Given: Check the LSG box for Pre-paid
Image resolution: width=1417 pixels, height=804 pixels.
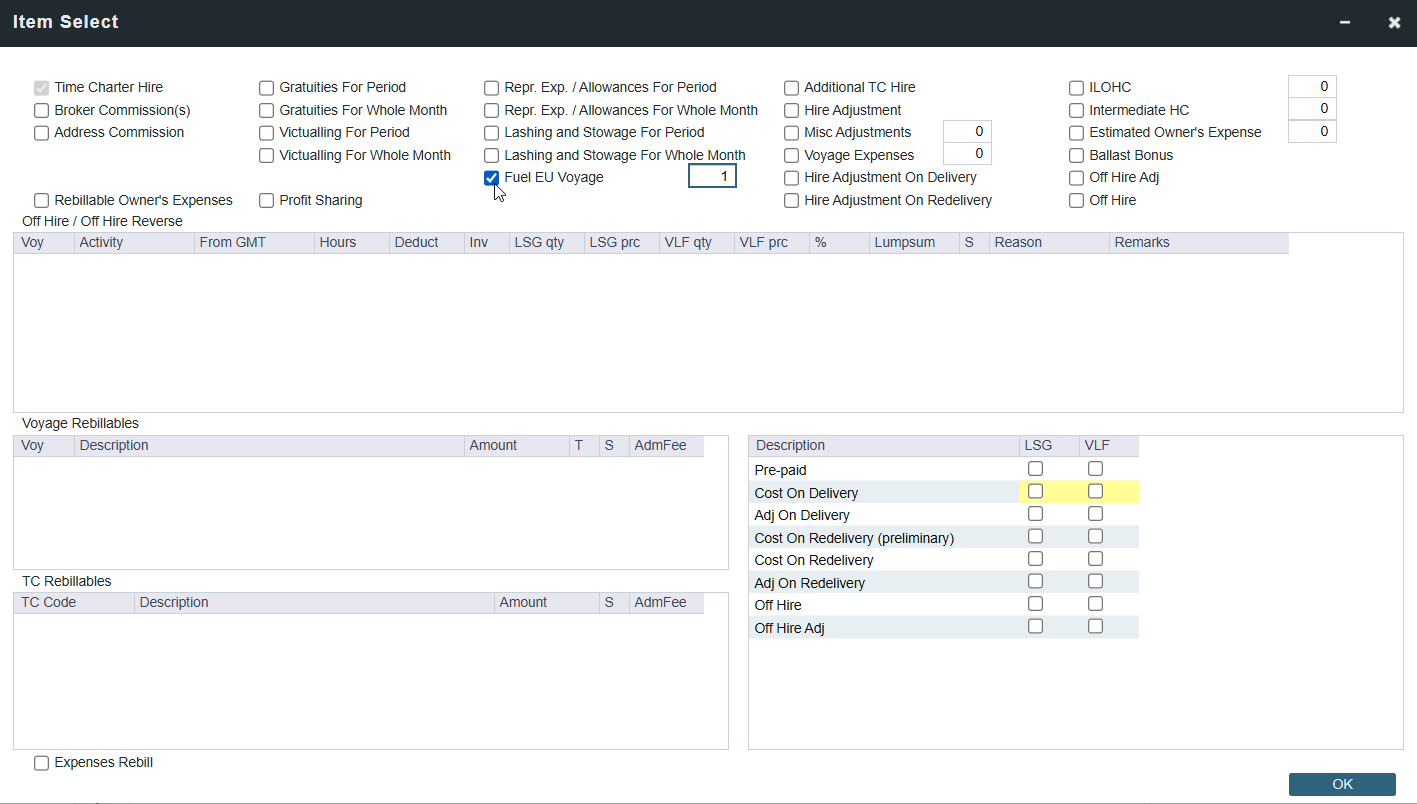Looking at the screenshot, I should pyautogui.click(x=1035, y=468).
